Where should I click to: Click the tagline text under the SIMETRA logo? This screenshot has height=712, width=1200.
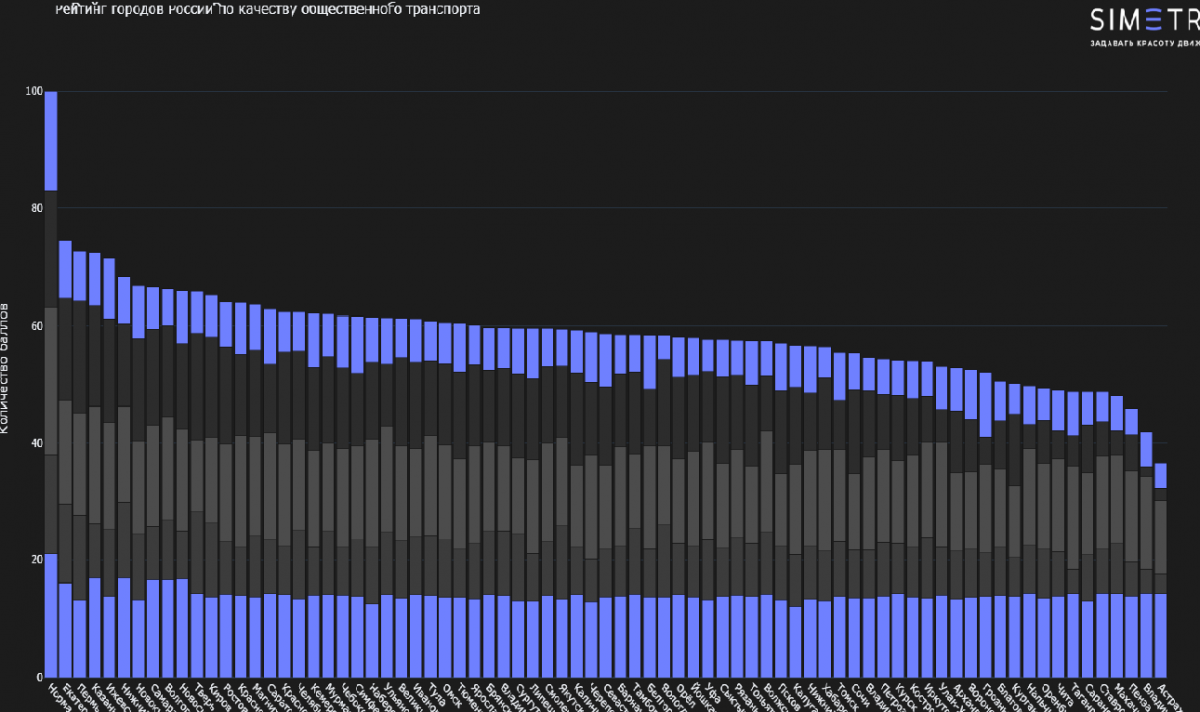[1144, 46]
